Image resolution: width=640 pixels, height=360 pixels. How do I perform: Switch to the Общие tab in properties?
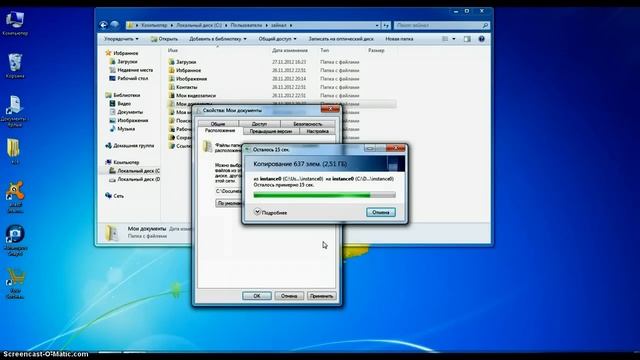point(218,123)
